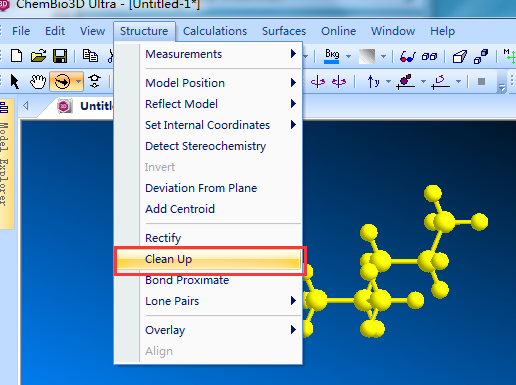Choose the hand Translate tool

[x=38, y=81]
